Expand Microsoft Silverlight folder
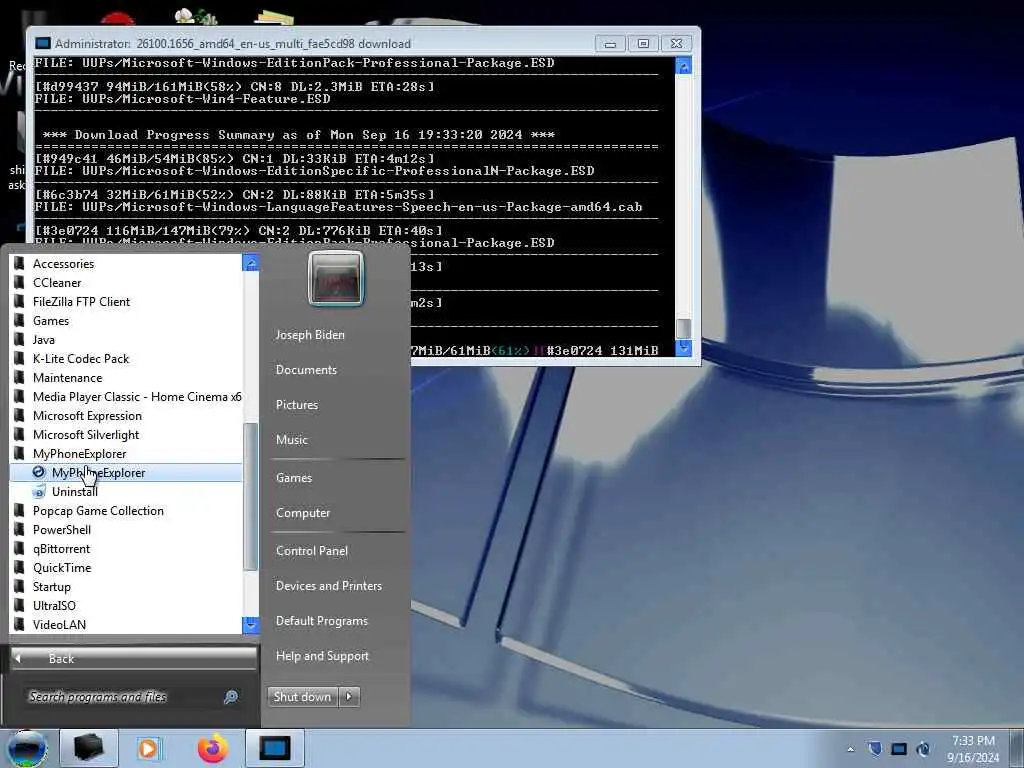Viewport: 1024px width, 768px height. [86, 434]
